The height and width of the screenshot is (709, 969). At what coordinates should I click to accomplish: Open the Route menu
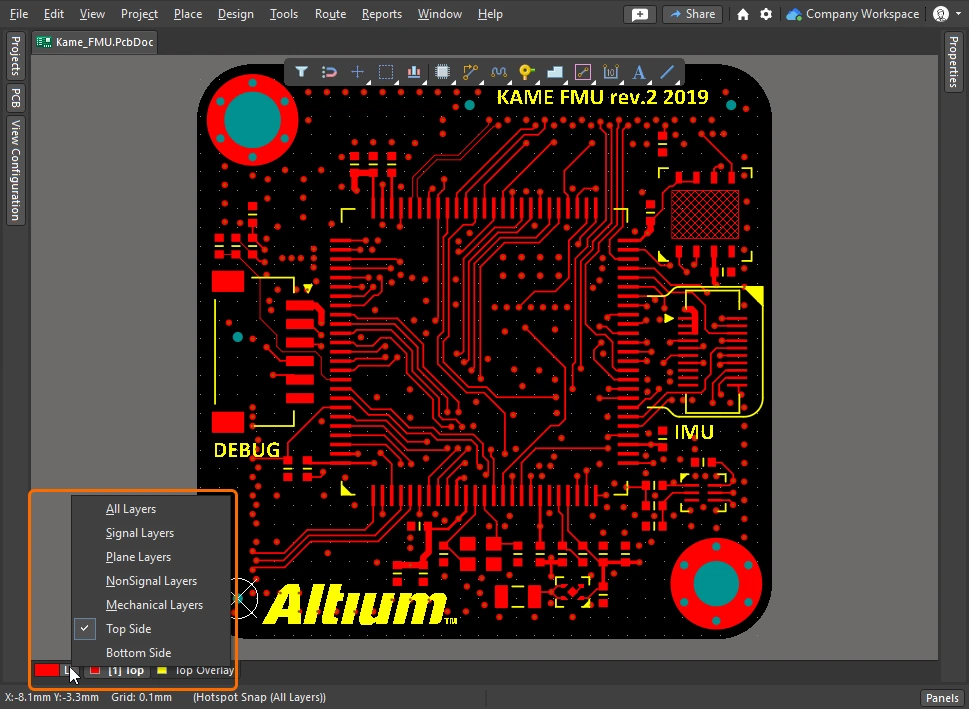[x=330, y=14]
